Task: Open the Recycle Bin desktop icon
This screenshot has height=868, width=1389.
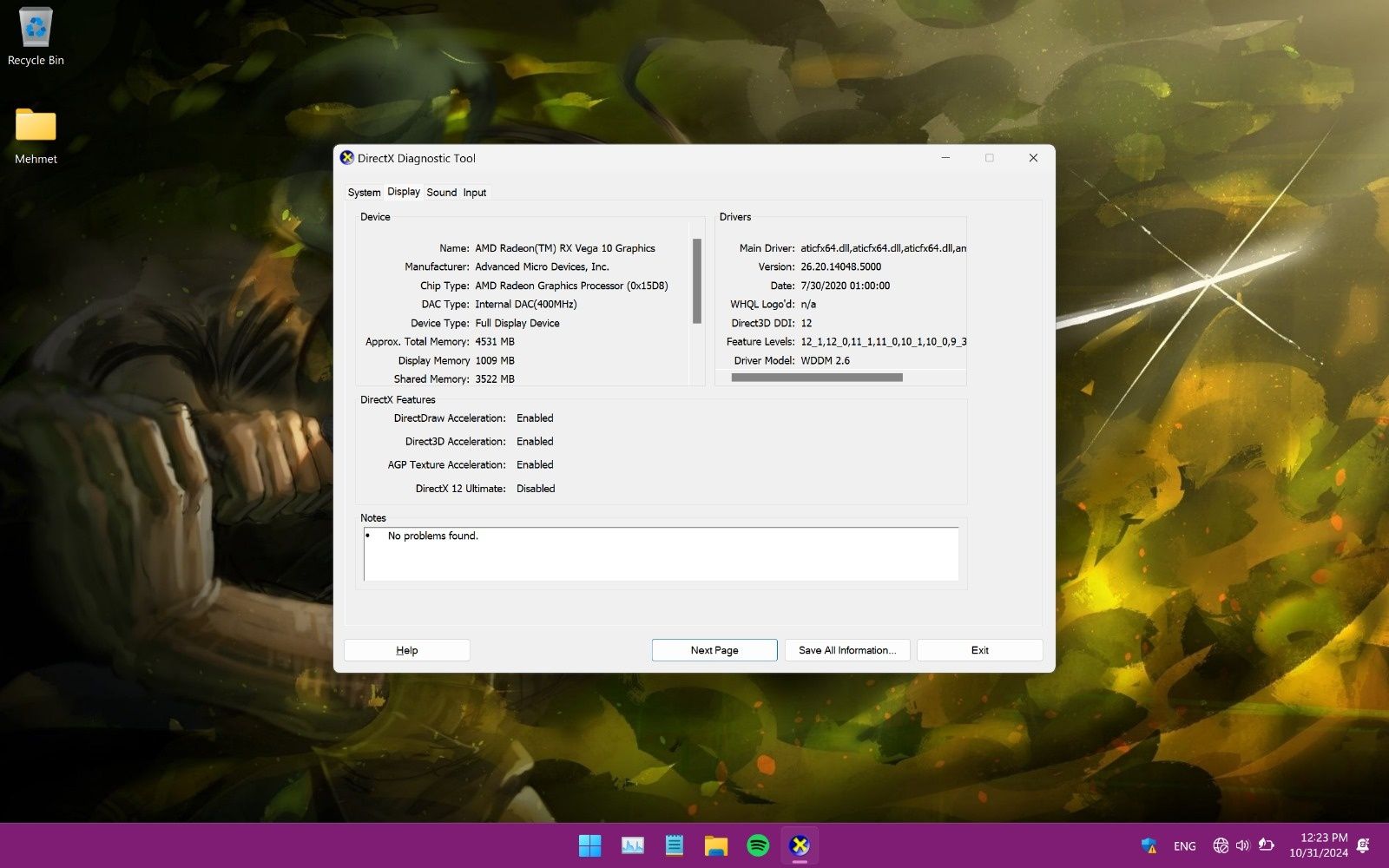Action: (x=36, y=37)
